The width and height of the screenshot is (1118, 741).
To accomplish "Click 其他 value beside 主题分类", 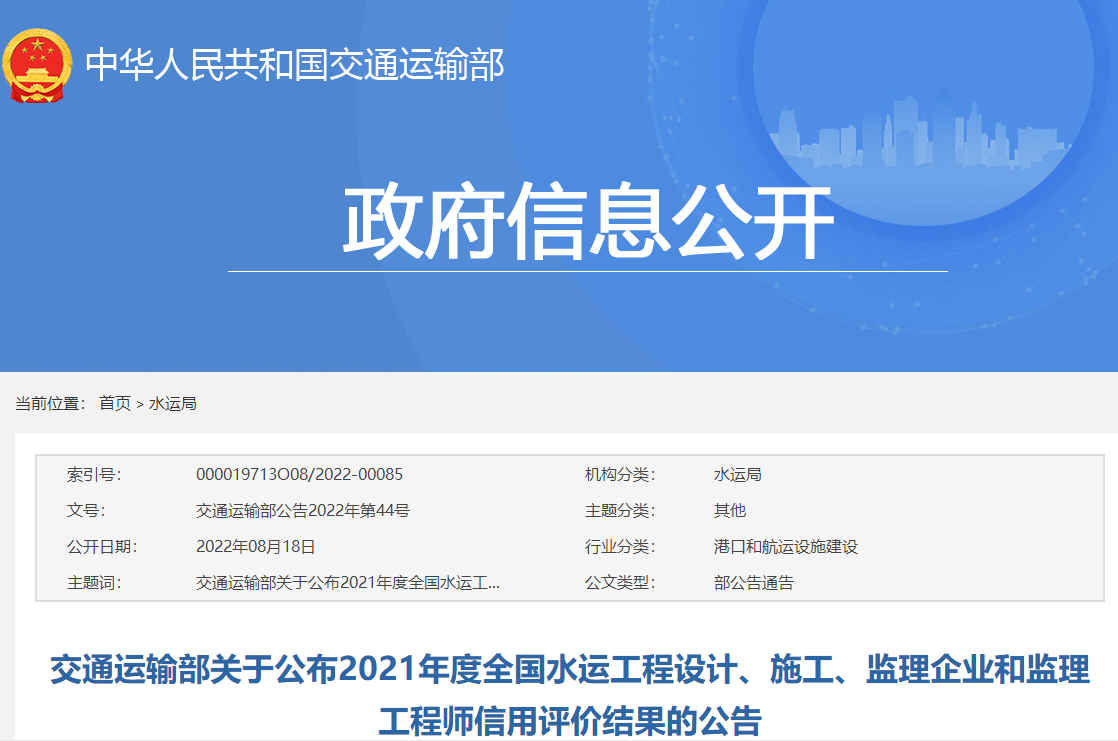I will (729, 510).
